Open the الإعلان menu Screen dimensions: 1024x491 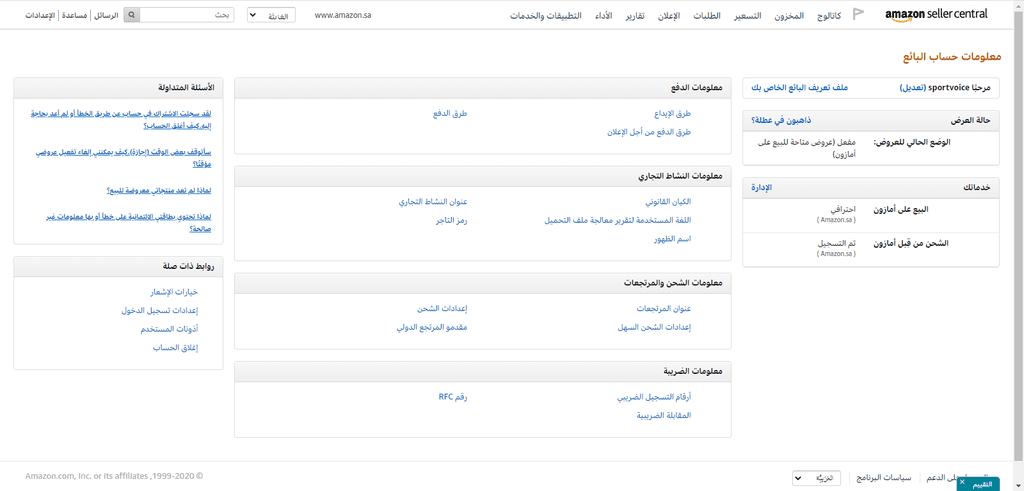(668, 15)
